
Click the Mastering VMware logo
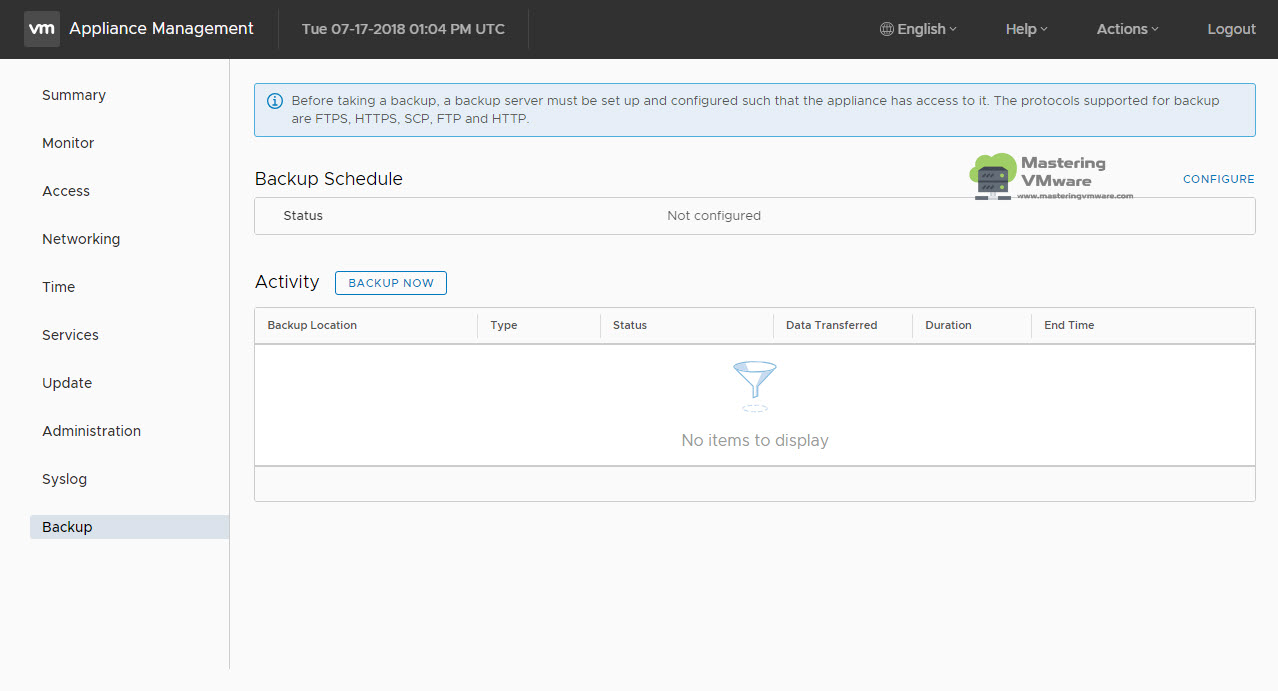pyautogui.click(x=1048, y=175)
